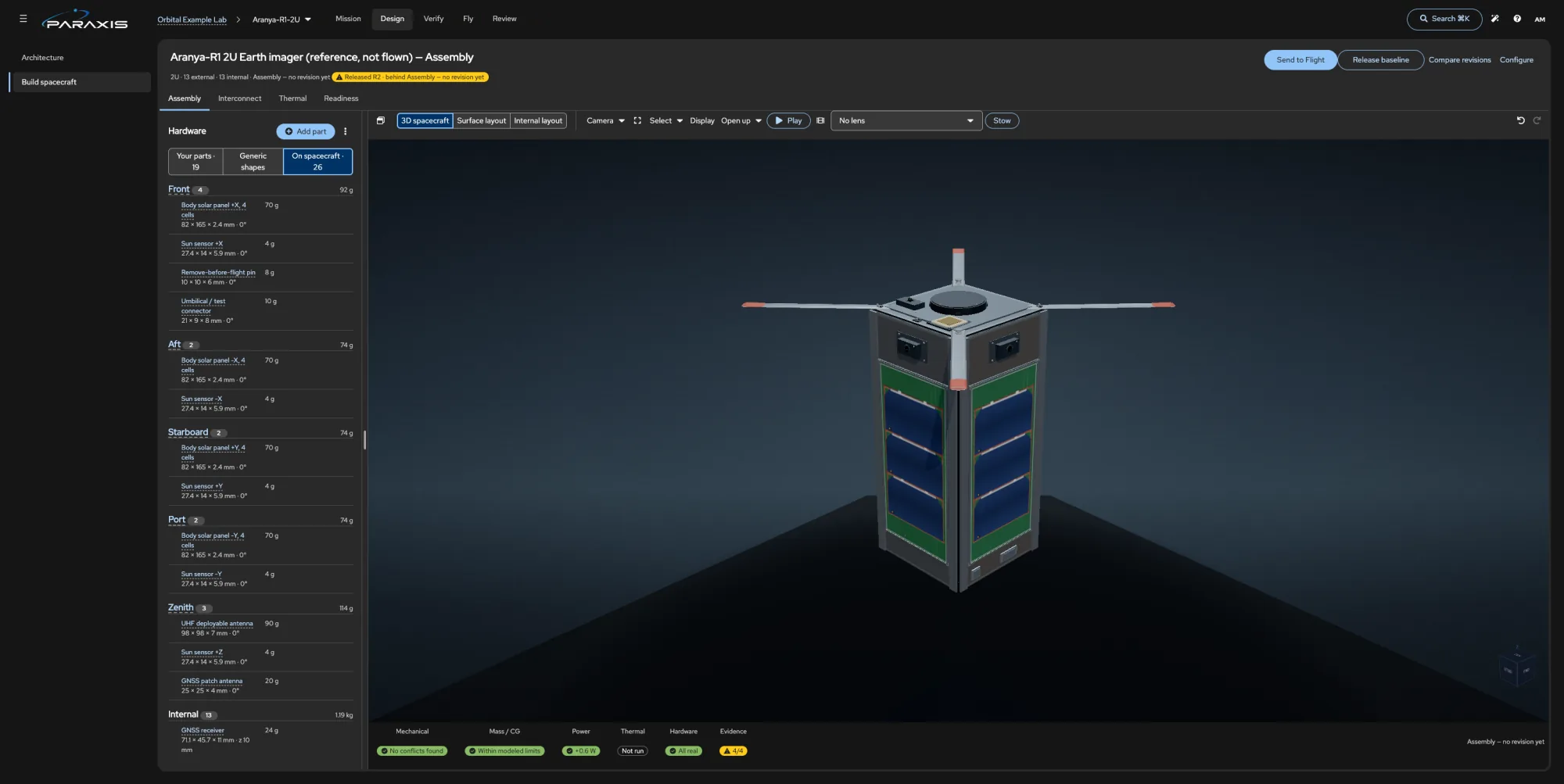Click the Paraxis logo

click(84, 20)
